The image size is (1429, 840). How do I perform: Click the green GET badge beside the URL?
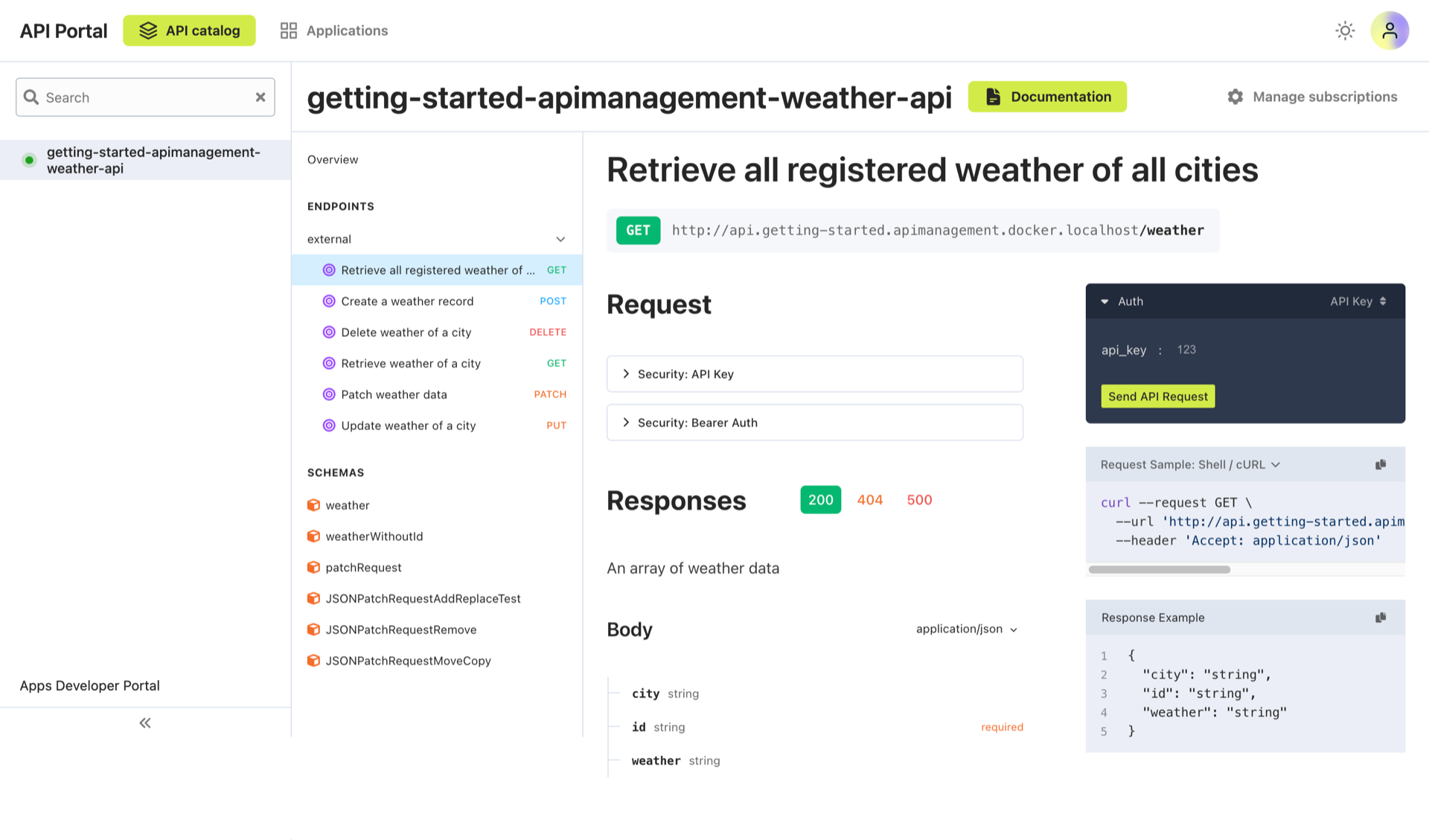638,231
